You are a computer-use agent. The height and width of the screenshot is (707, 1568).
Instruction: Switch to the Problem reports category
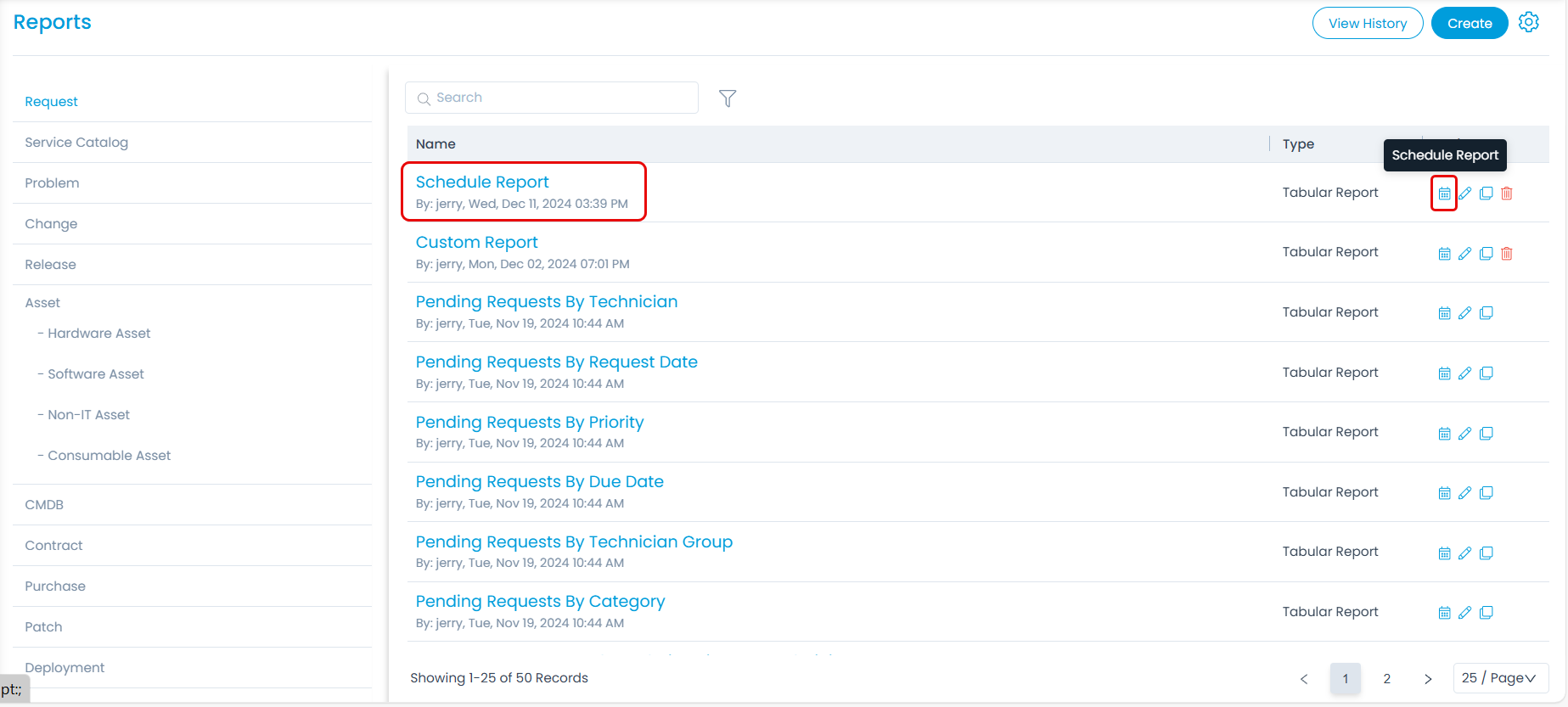pyautogui.click(x=52, y=183)
